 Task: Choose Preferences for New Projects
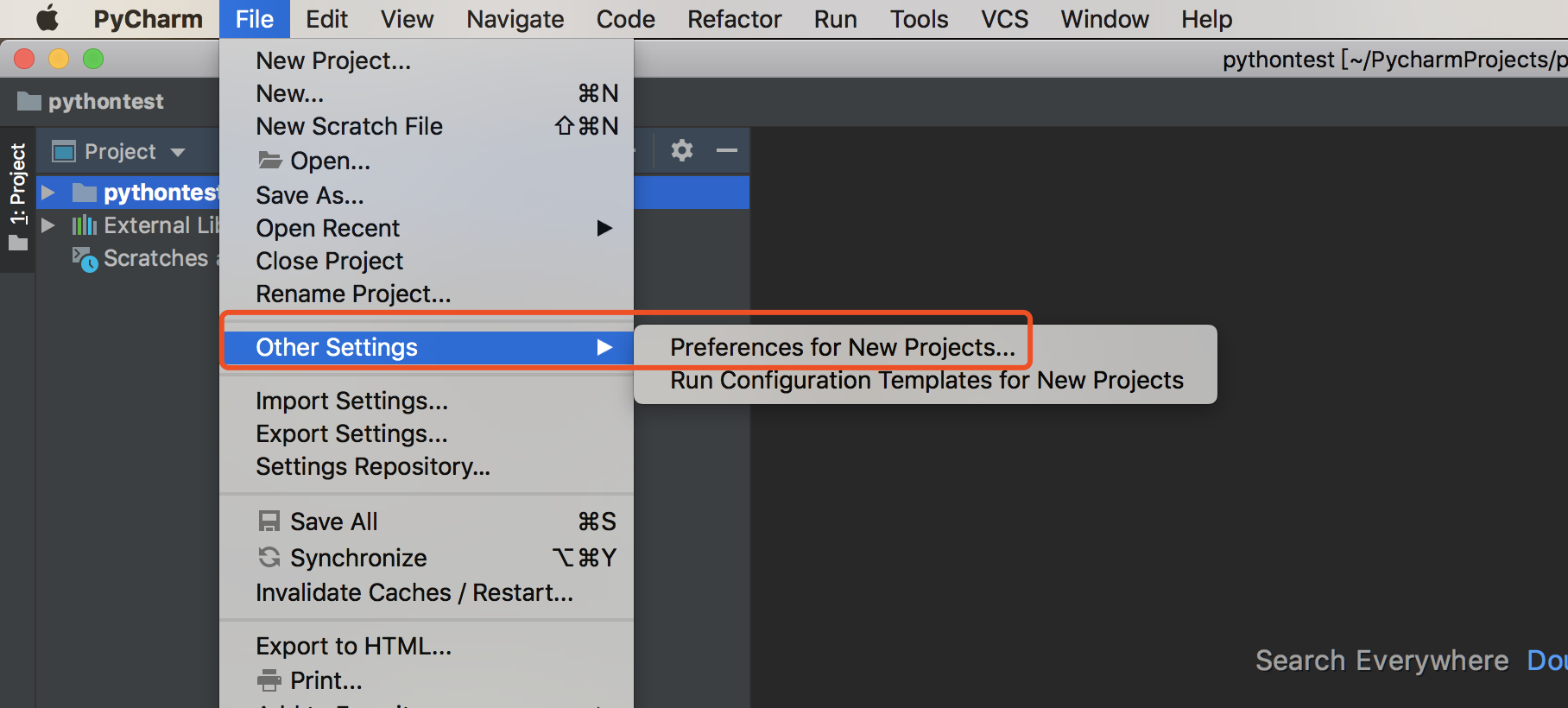(843, 347)
